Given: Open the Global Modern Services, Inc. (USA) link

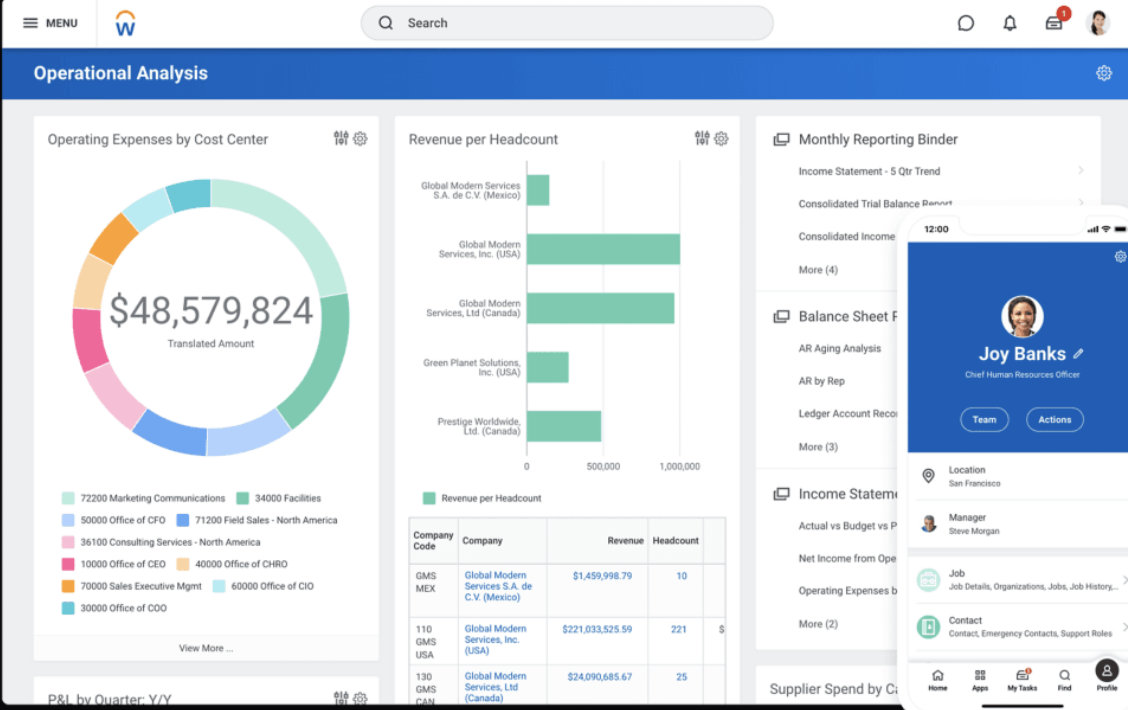Looking at the screenshot, I should [x=494, y=640].
